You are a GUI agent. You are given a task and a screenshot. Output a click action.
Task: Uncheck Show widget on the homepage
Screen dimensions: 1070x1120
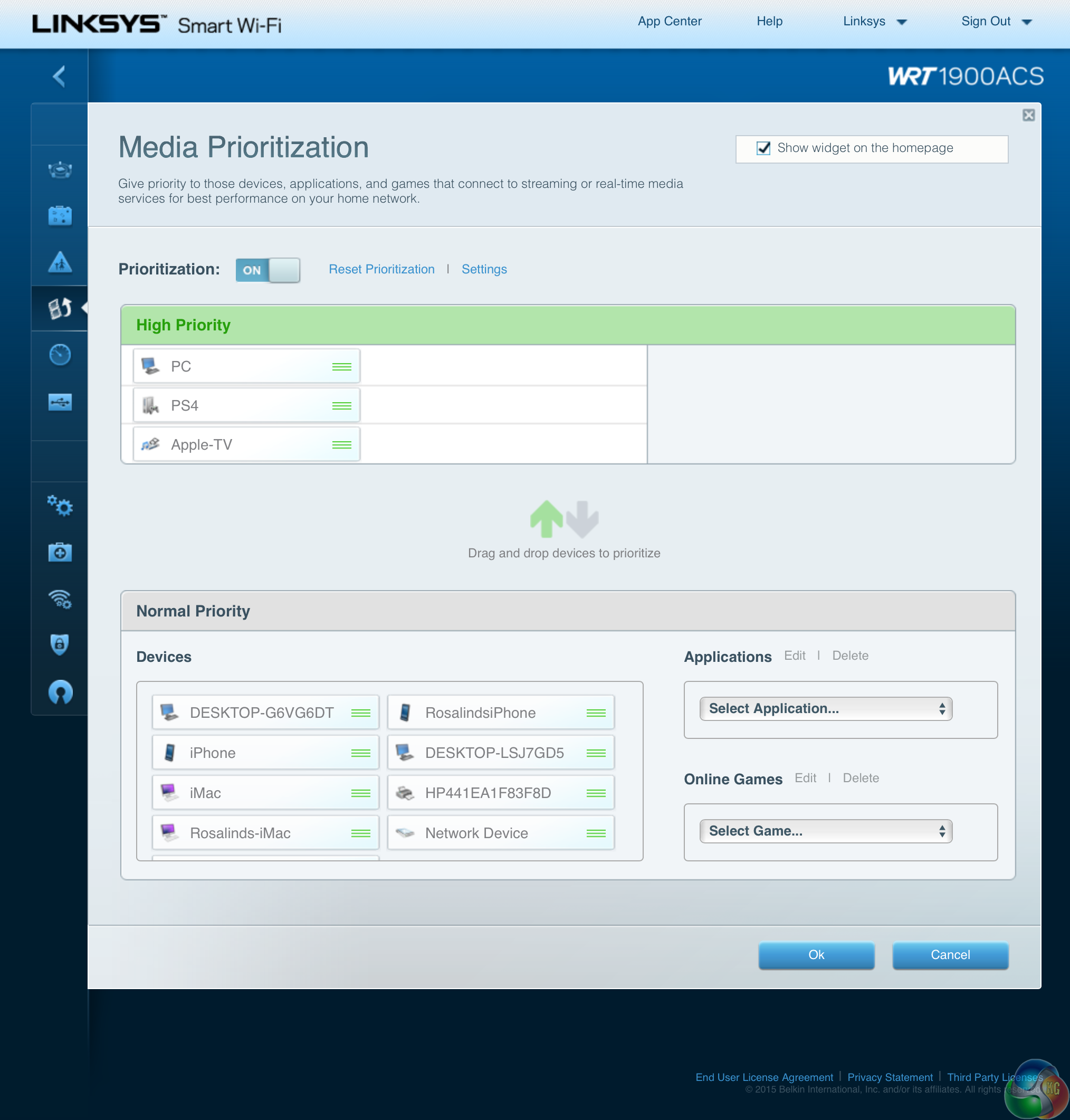tap(763, 148)
